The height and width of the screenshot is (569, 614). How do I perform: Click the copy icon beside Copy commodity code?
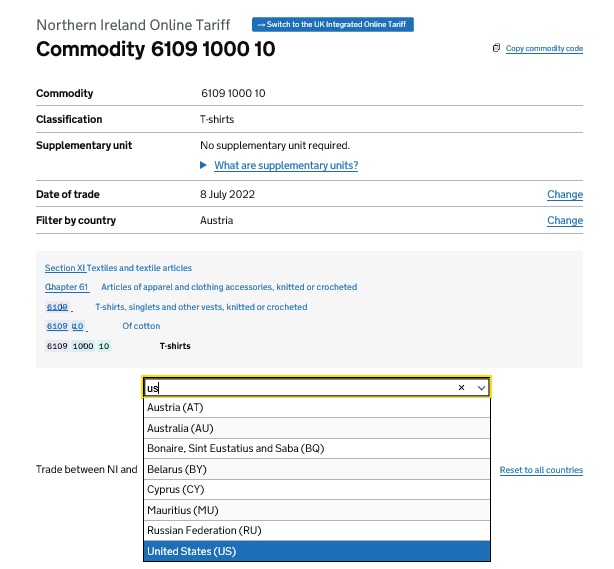[x=497, y=48]
